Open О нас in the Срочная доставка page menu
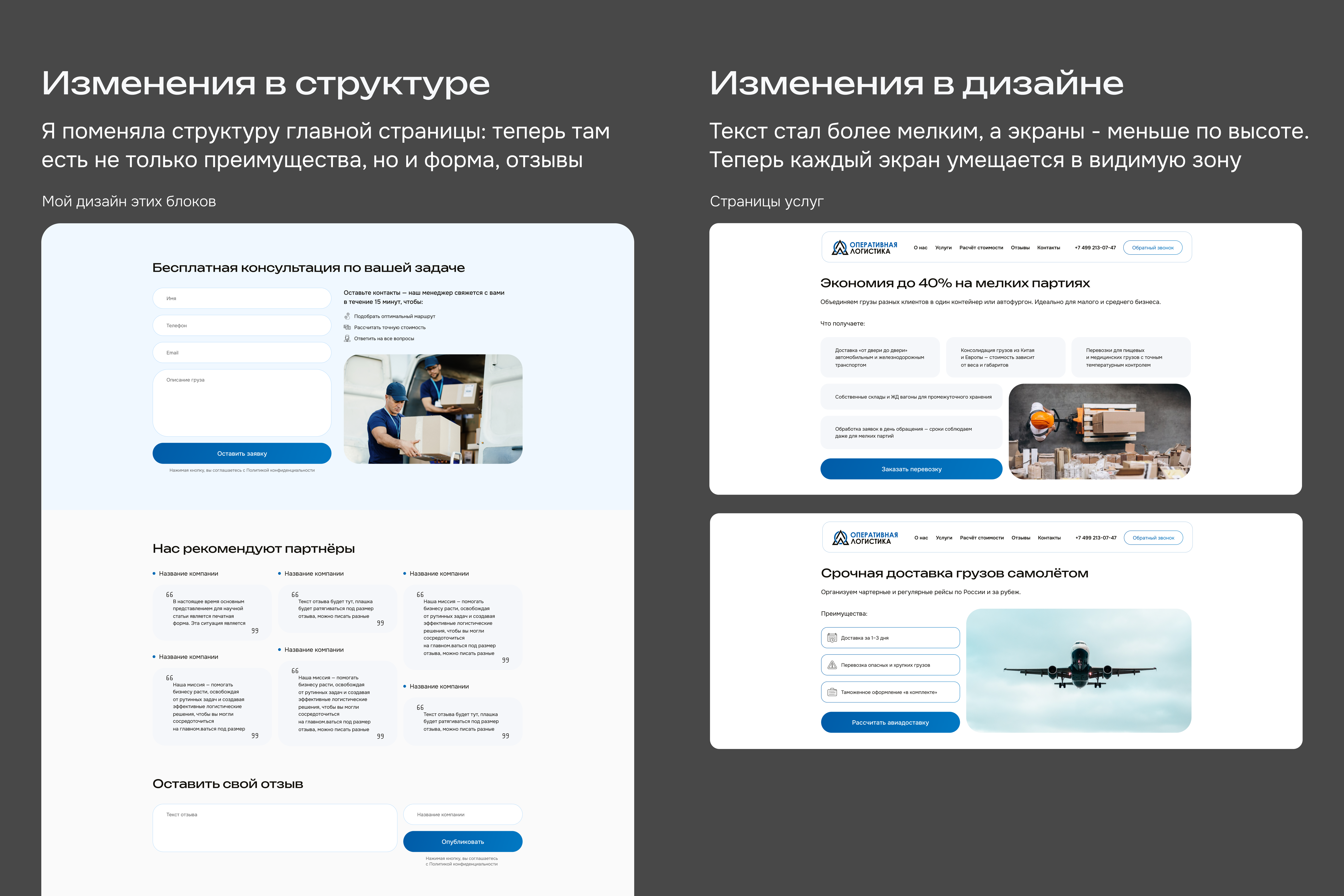 click(x=921, y=538)
